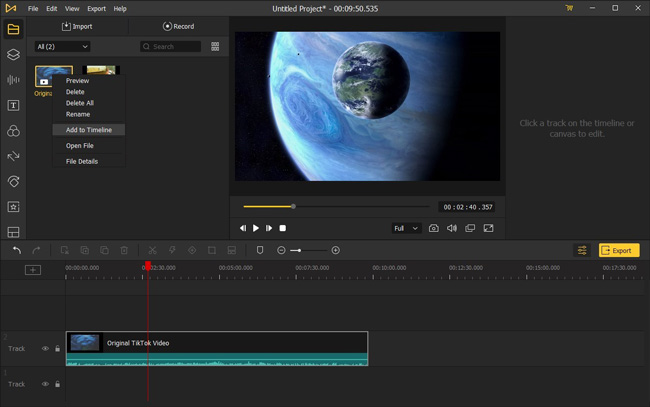The width and height of the screenshot is (650, 407).
Task: Open the Media folder panel in sidebar
Action: [13, 29]
